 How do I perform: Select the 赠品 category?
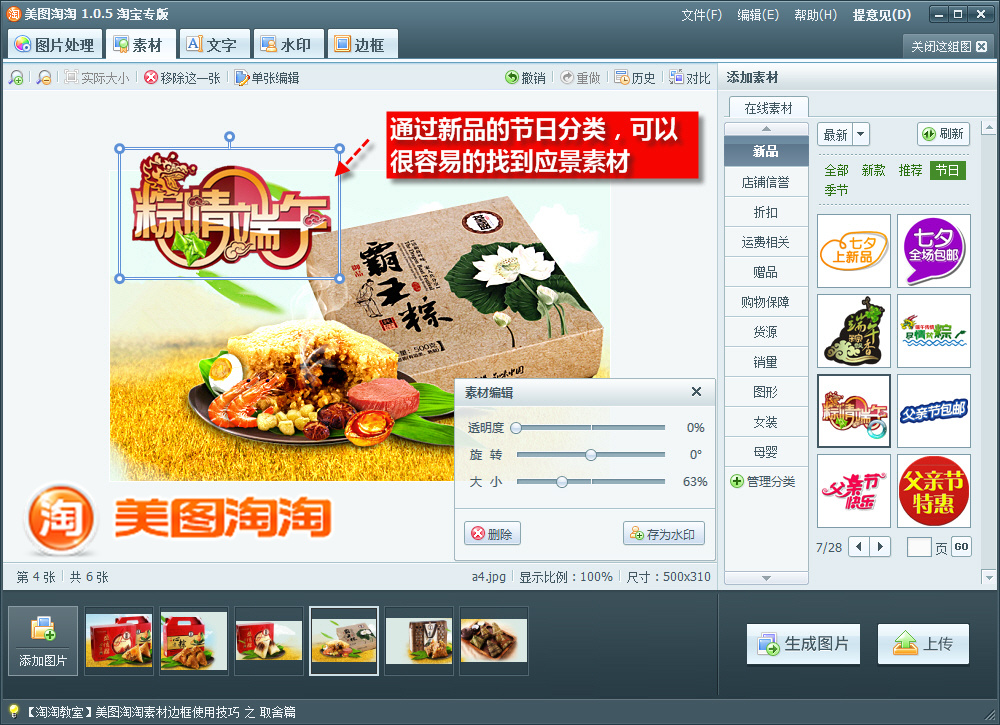tap(766, 272)
